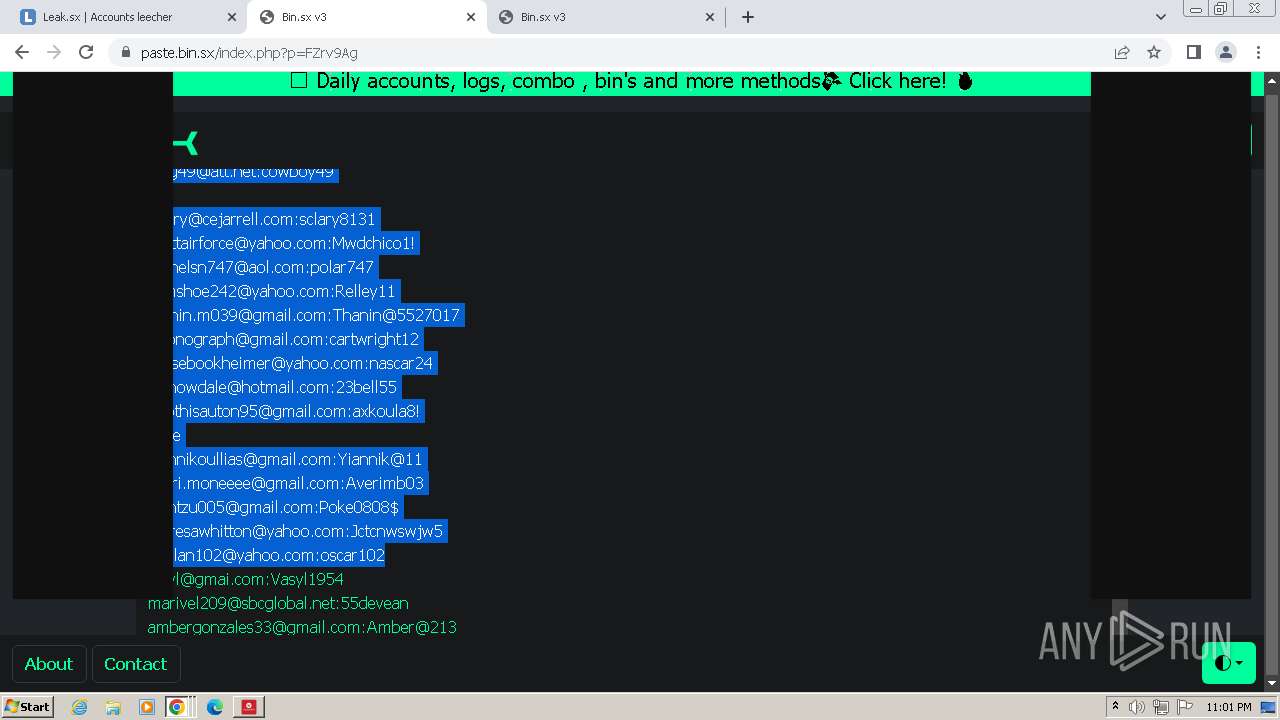Go forward to the next page
1280x720 pixels.
pyautogui.click(x=54, y=52)
